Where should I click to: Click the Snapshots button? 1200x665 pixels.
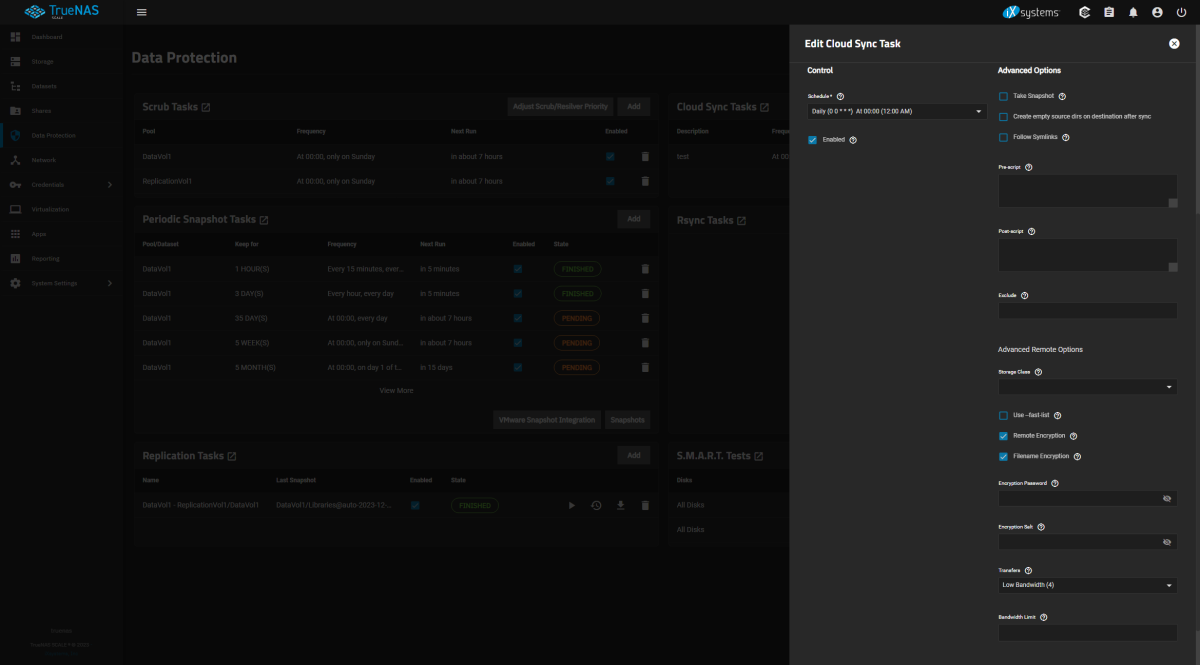(x=628, y=420)
